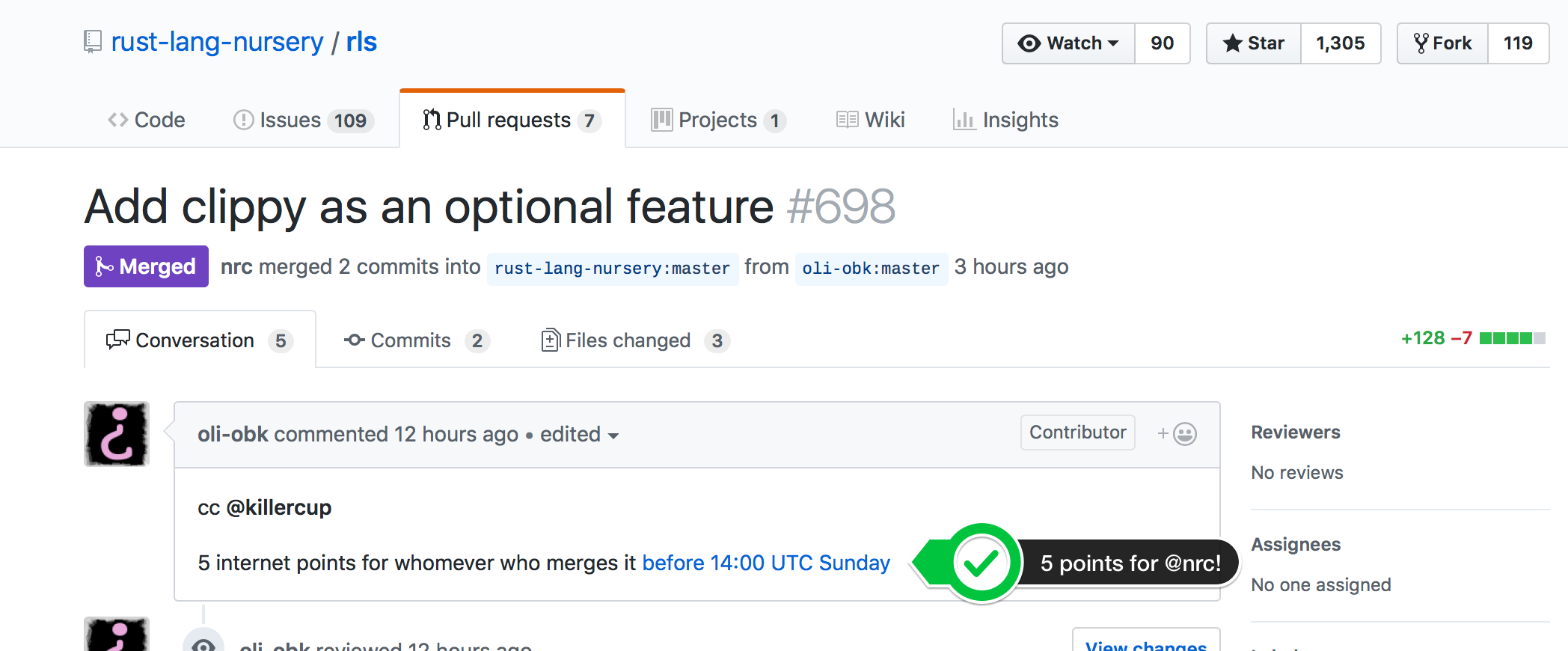Viewport: 1568px width, 651px height.
Task: Star the rls repository
Action: click(1254, 43)
